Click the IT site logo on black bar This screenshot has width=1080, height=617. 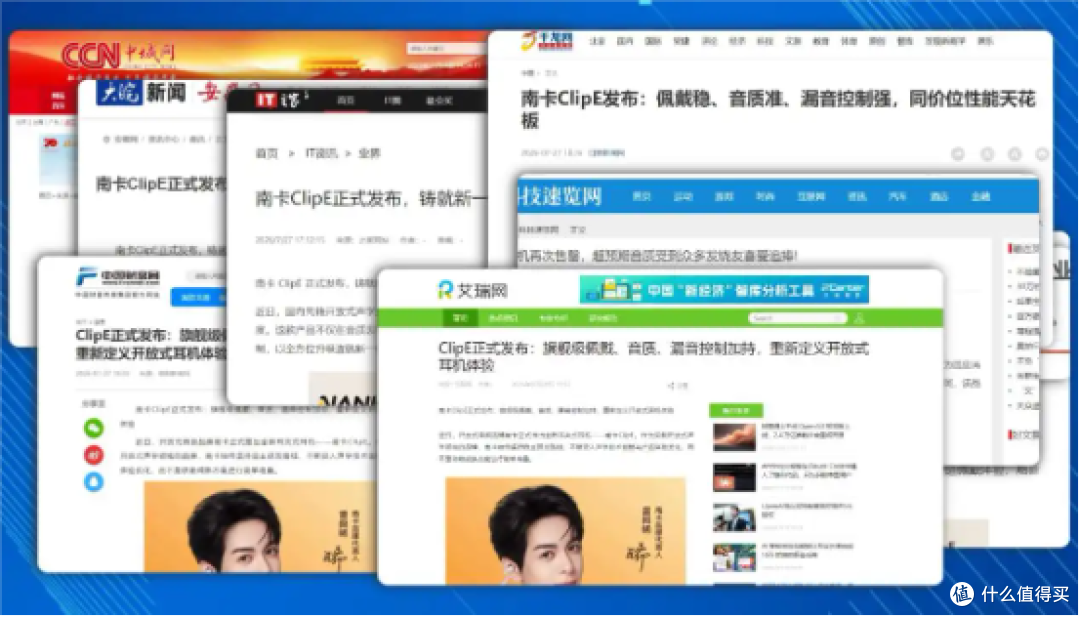pyautogui.click(x=280, y=101)
